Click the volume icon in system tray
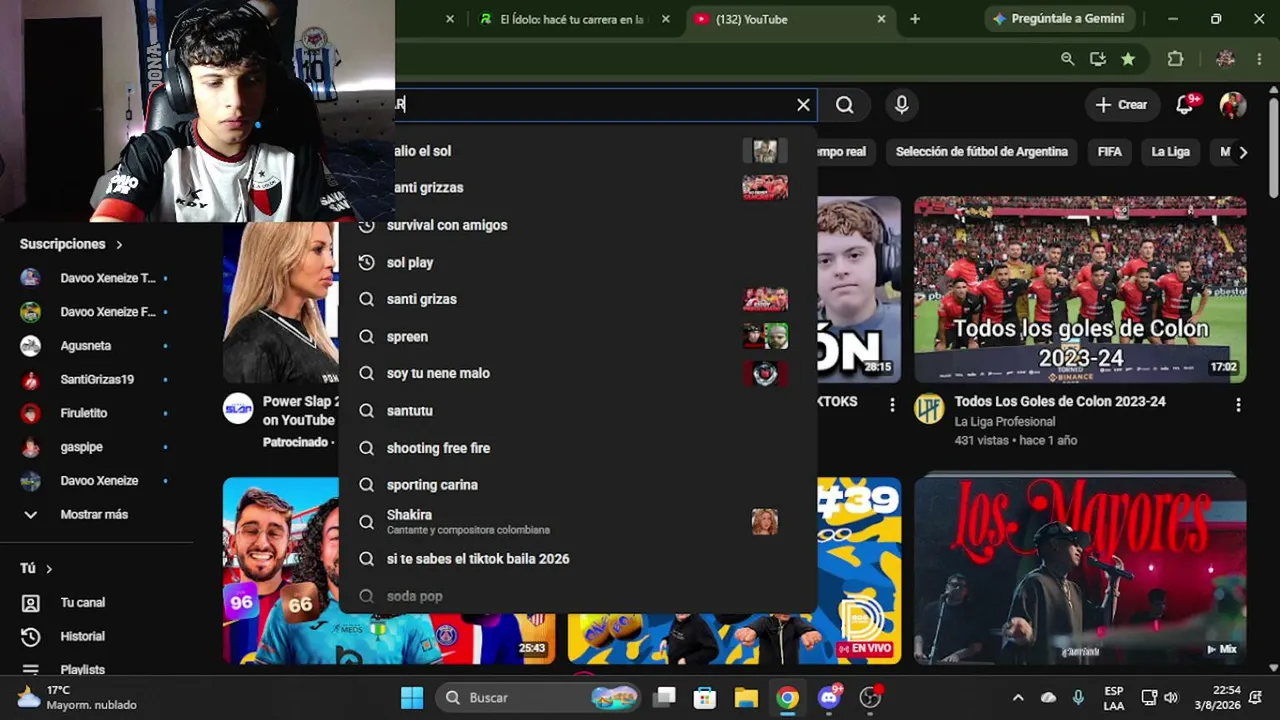This screenshot has width=1280, height=720. tap(1171, 697)
